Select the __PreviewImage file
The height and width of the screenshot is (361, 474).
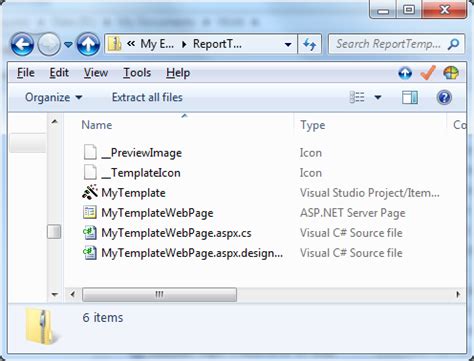coord(142,153)
